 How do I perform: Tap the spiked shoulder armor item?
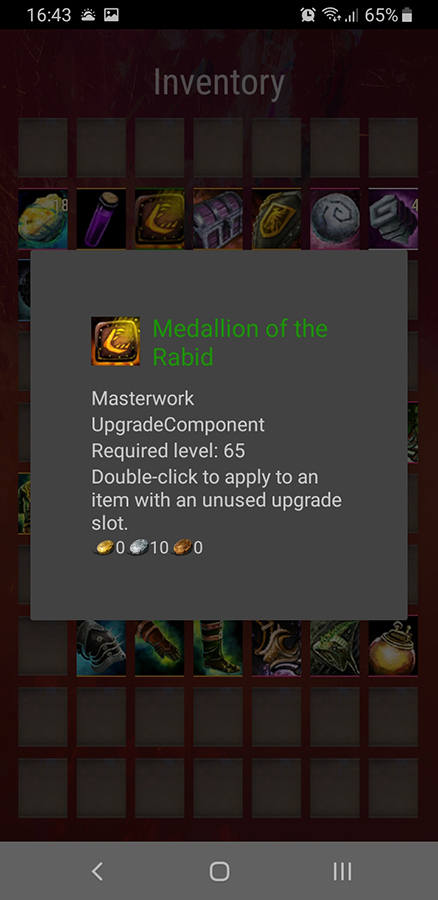pos(101,647)
